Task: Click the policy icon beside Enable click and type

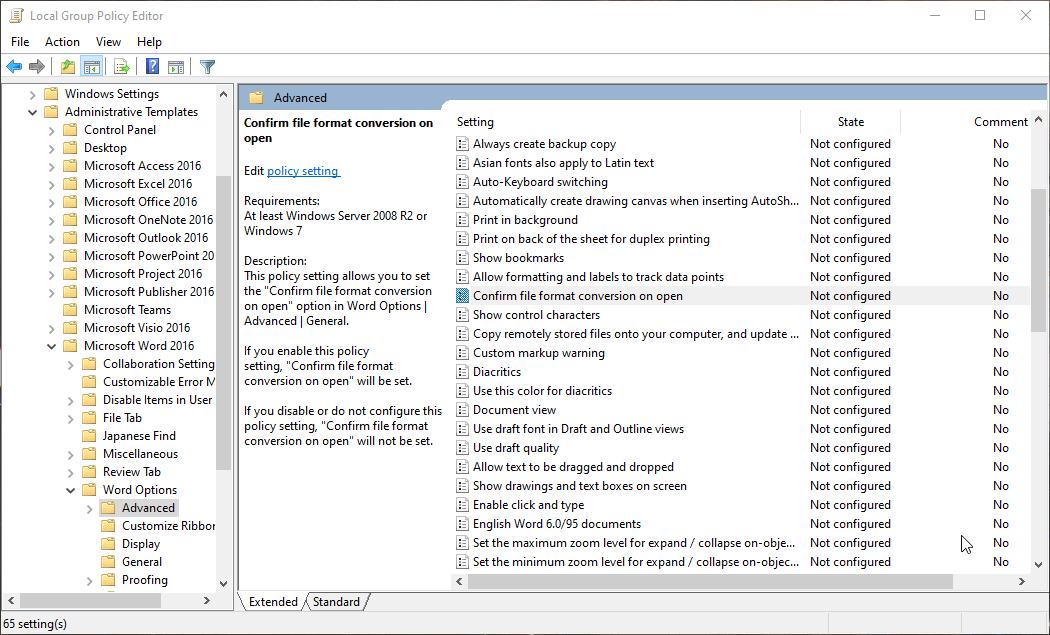Action: [462, 505]
